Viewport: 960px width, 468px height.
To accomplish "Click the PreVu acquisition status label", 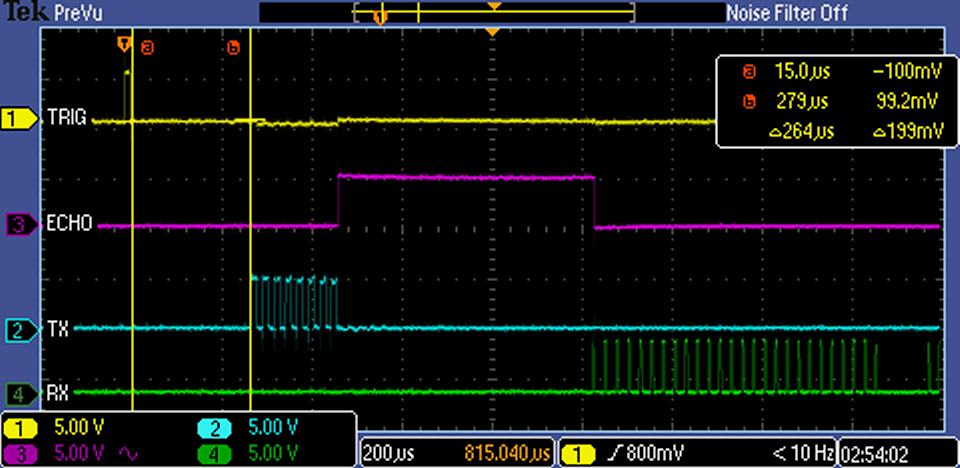I will [77, 13].
